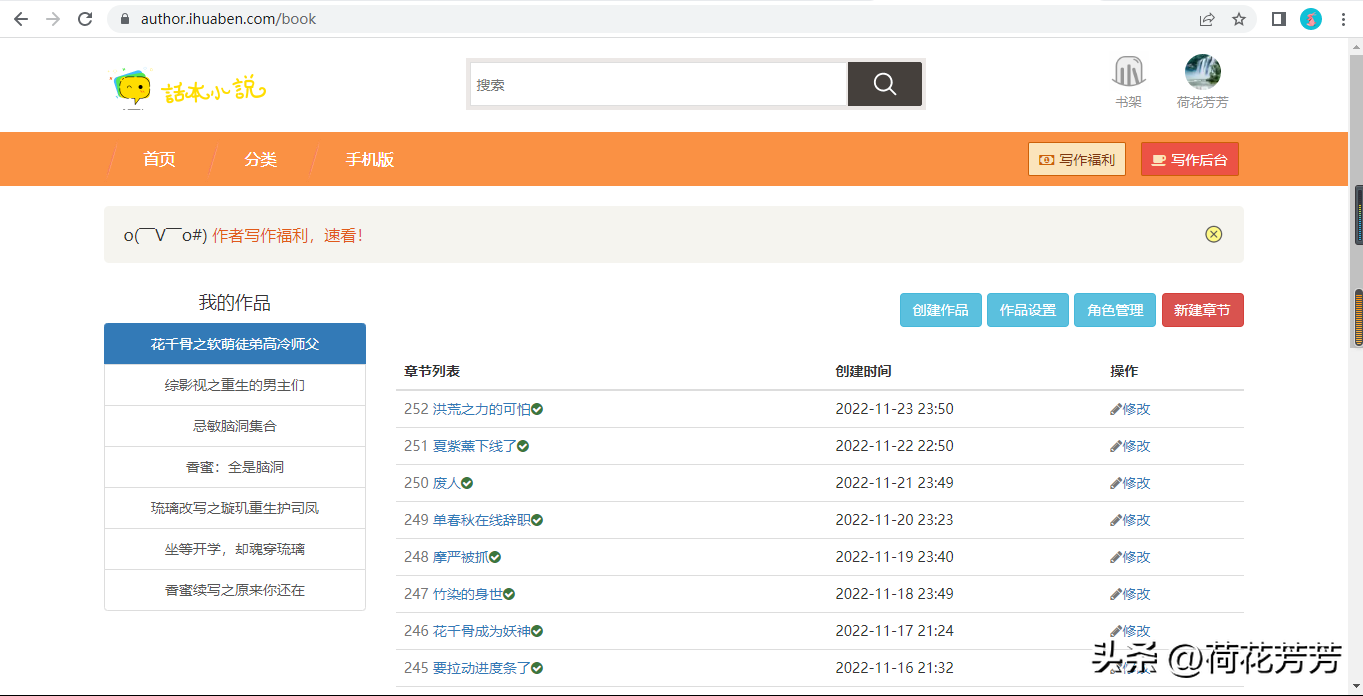Open Chrome's three-dot menu
The width and height of the screenshot is (1363, 696).
click(1343, 19)
